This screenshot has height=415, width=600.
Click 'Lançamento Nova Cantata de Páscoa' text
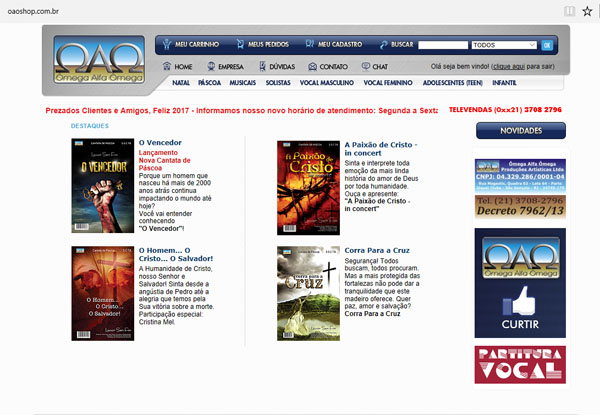pos(165,160)
